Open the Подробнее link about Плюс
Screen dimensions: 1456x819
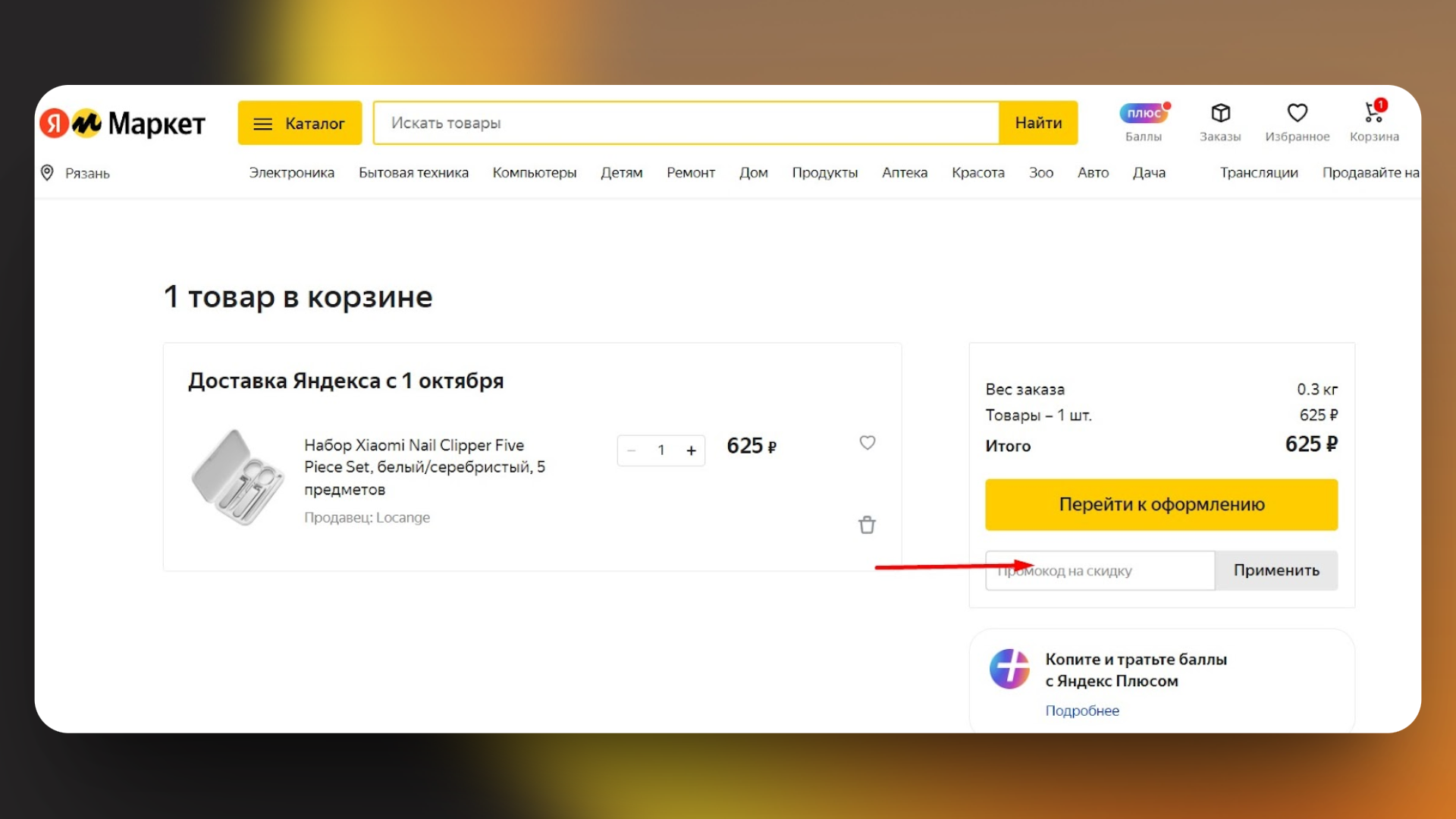point(1082,711)
